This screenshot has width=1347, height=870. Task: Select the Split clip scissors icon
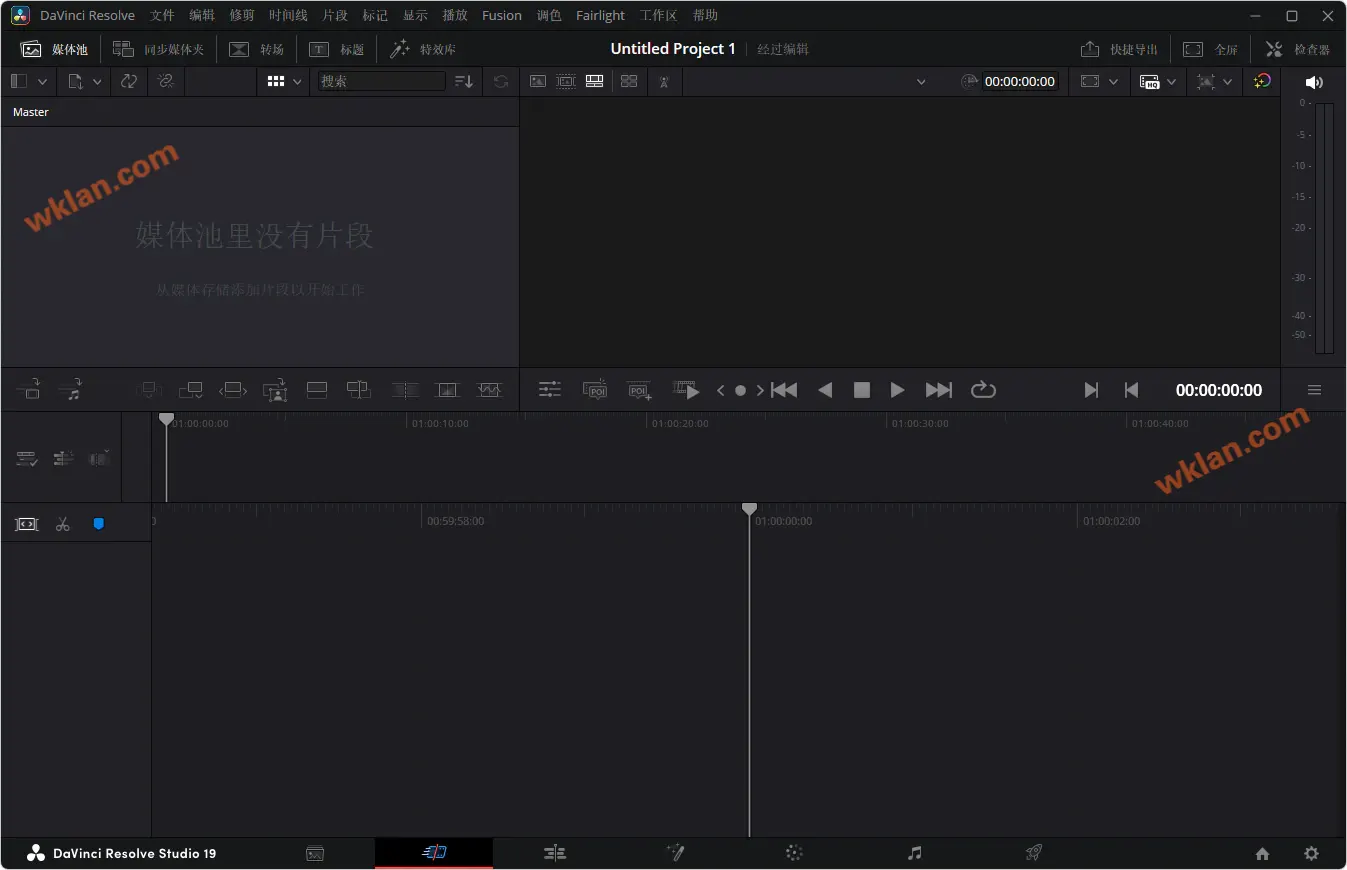[x=62, y=524]
